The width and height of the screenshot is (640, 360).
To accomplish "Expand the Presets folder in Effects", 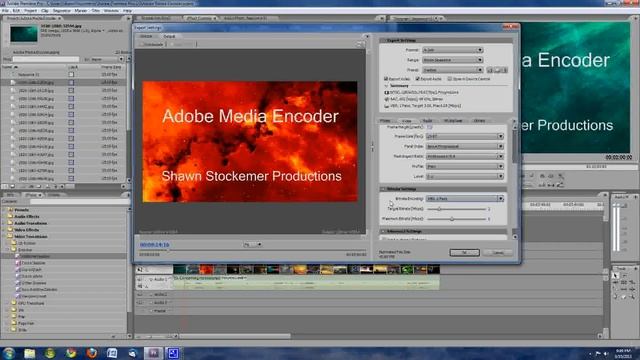I will click(x=4, y=210).
